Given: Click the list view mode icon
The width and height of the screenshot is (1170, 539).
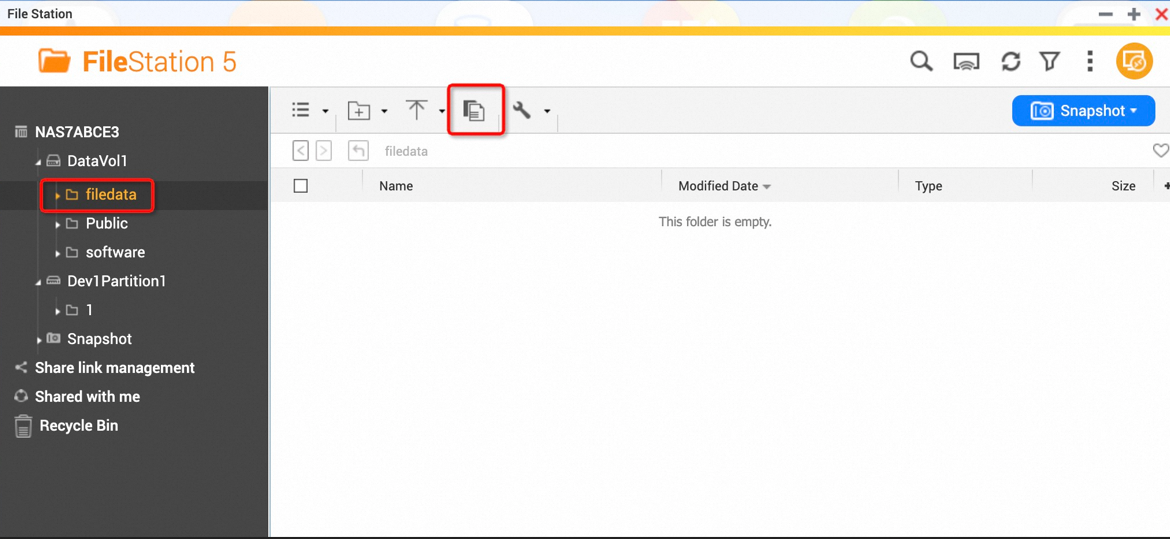Looking at the screenshot, I should point(301,110).
